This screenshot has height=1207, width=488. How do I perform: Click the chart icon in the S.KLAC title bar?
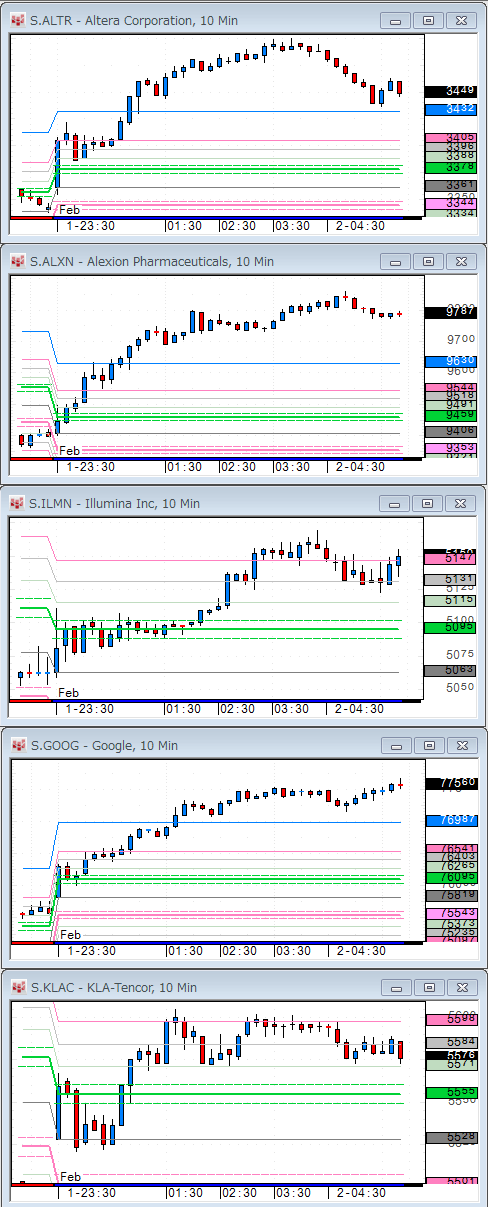[17, 988]
